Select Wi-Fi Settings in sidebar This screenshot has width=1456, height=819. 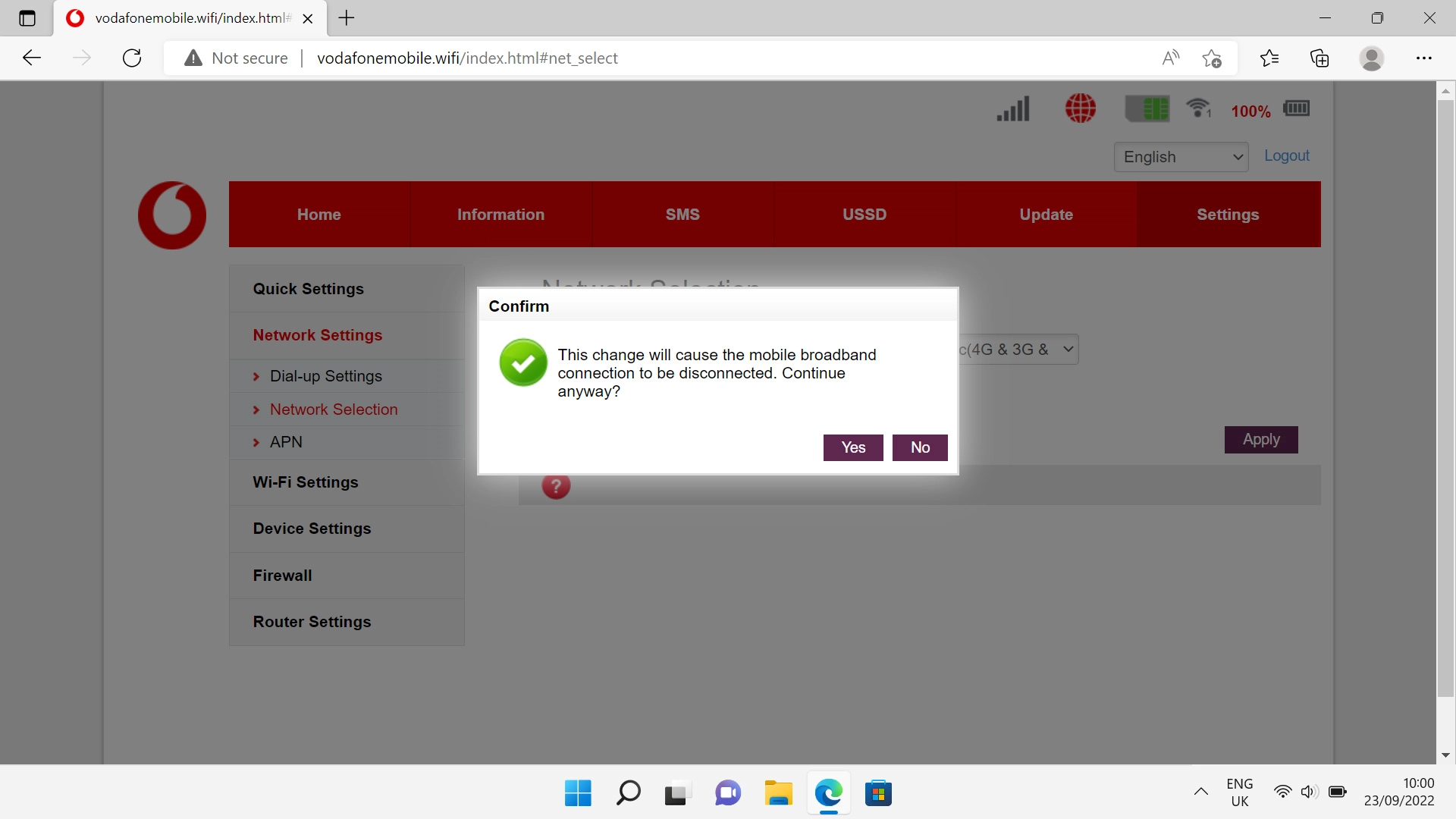pos(306,482)
